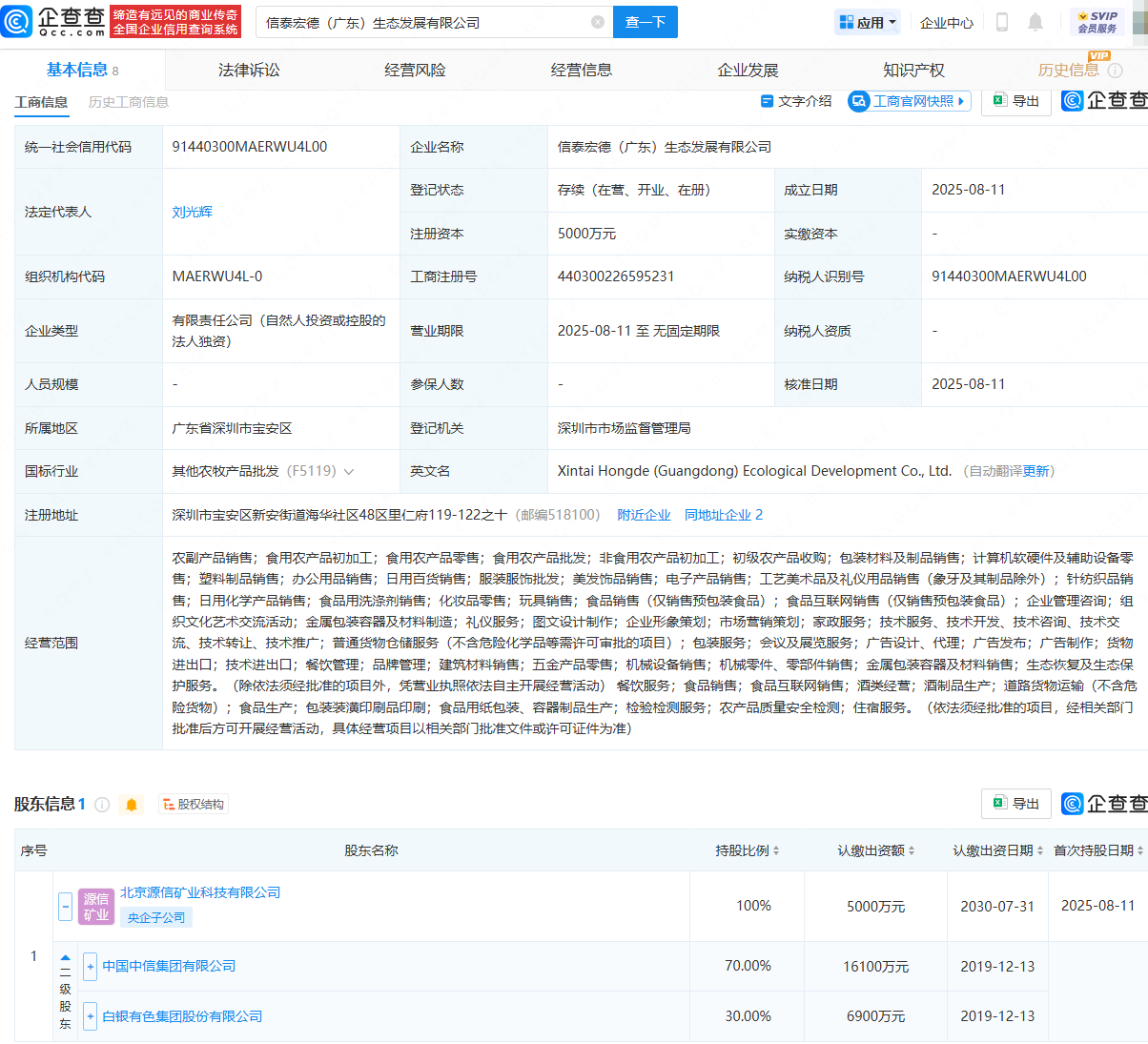
Task: Collapse 二级股东 section arrow
Action: pyautogui.click(x=65, y=957)
